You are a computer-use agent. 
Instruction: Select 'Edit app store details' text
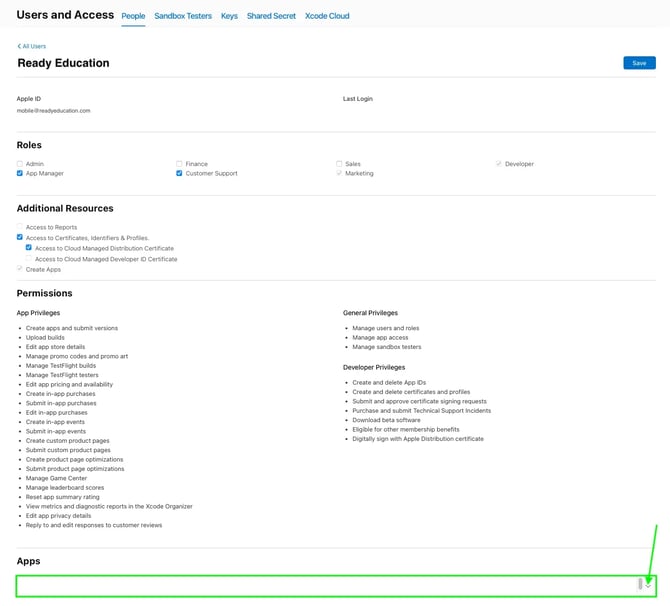56,347
